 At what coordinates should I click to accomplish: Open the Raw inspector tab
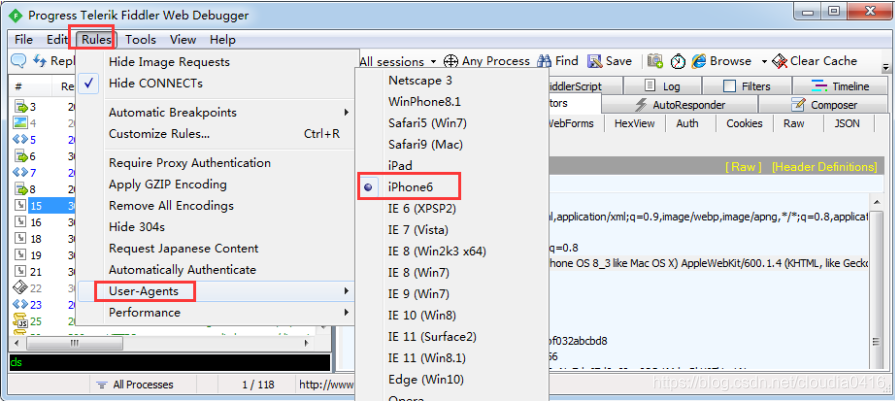(x=794, y=123)
